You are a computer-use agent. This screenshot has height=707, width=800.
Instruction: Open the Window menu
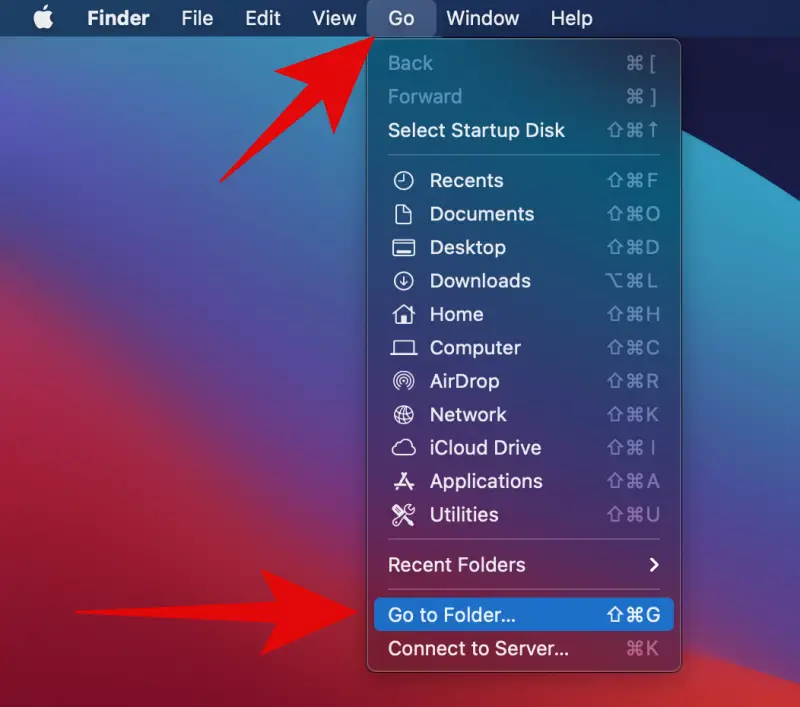tap(482, 18)
